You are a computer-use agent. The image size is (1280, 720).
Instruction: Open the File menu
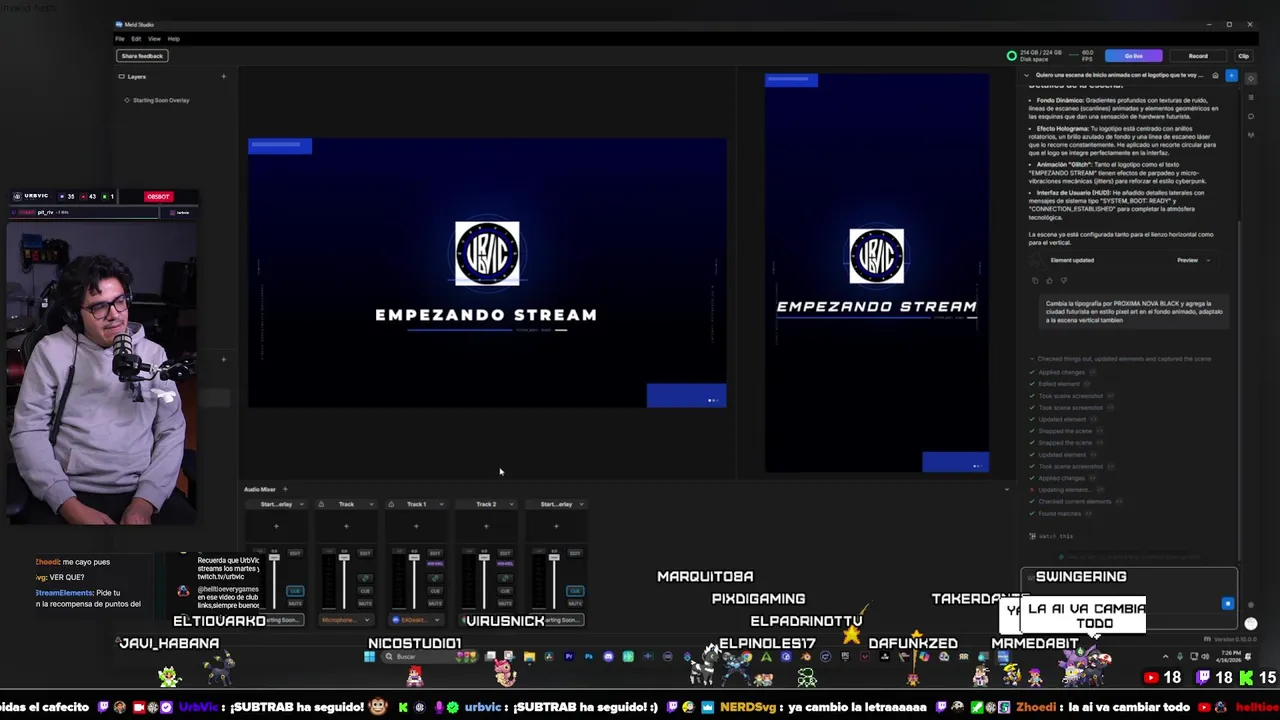pyautogui.click(x=120, y=39)
